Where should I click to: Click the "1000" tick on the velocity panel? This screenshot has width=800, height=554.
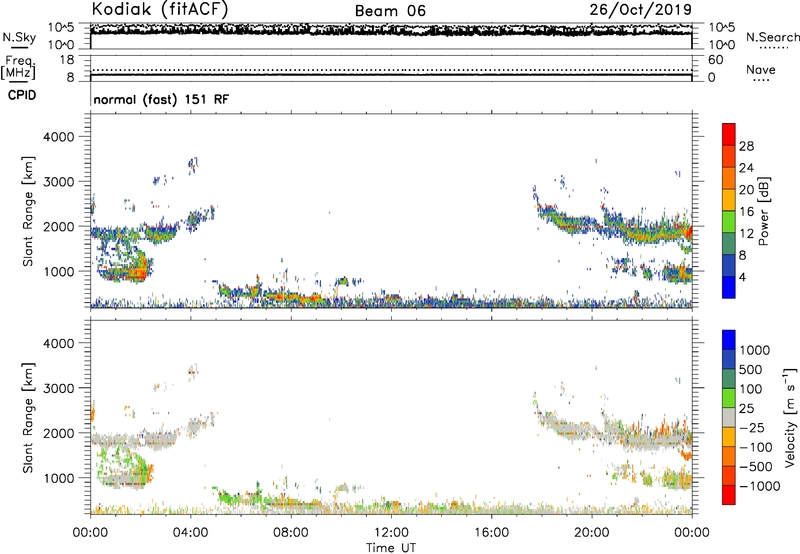59,478
